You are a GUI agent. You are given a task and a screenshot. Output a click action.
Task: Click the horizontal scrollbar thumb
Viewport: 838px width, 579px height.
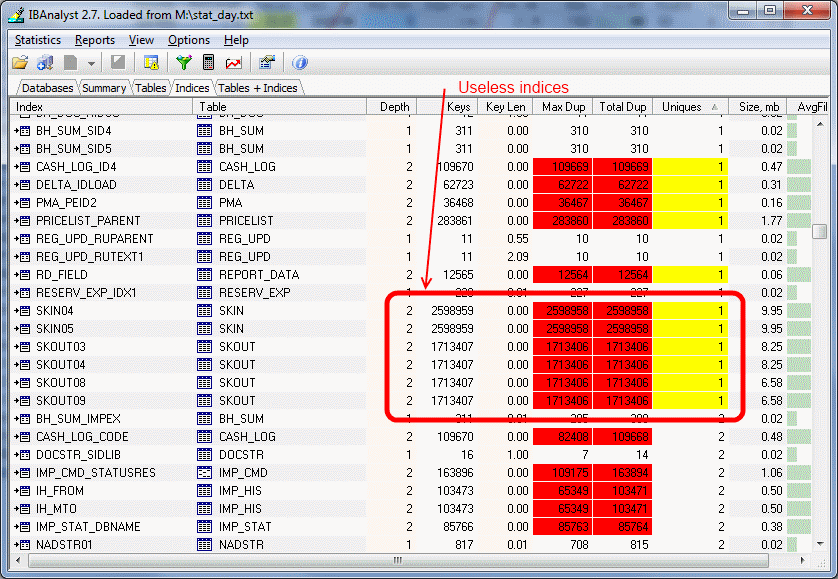(398, 560)
